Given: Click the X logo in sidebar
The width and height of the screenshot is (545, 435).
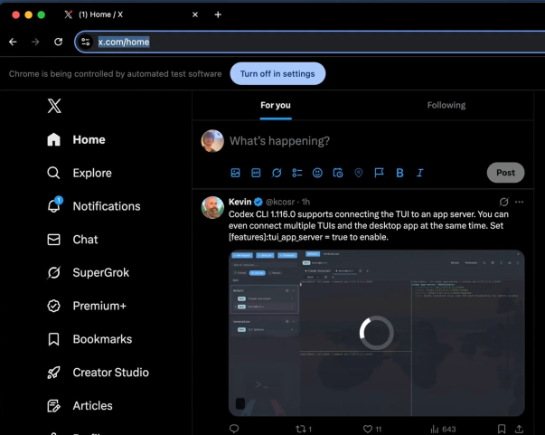Looking at the screenshot, I should pos(54,106).
